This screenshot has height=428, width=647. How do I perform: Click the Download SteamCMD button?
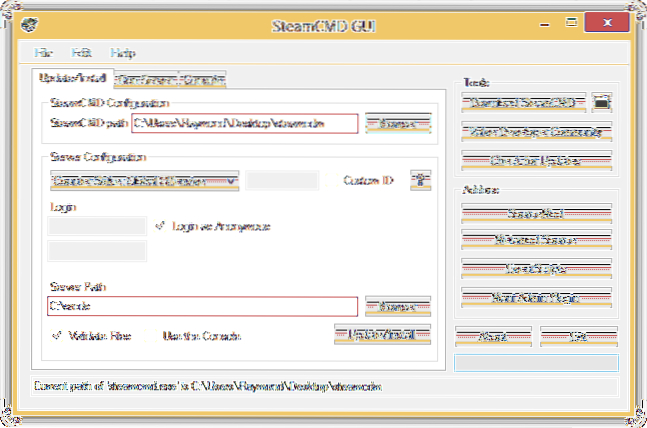click(x=524, y=102)
